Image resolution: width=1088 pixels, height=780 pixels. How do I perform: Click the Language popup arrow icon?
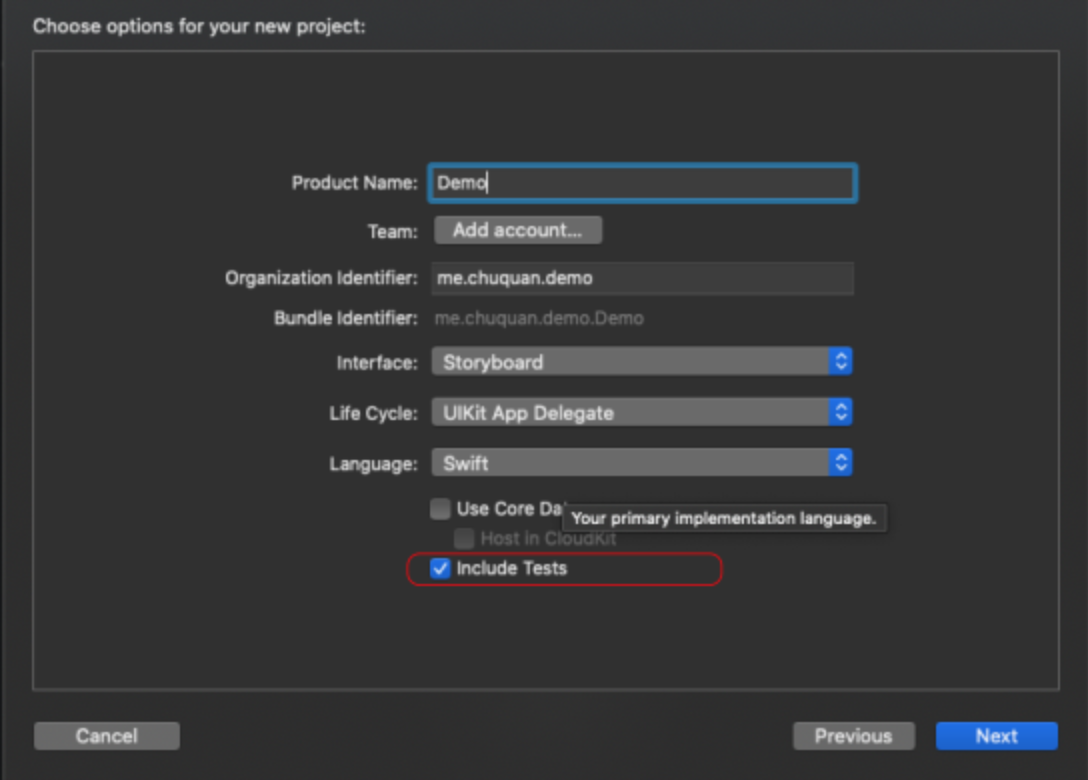tap(841, 463)
